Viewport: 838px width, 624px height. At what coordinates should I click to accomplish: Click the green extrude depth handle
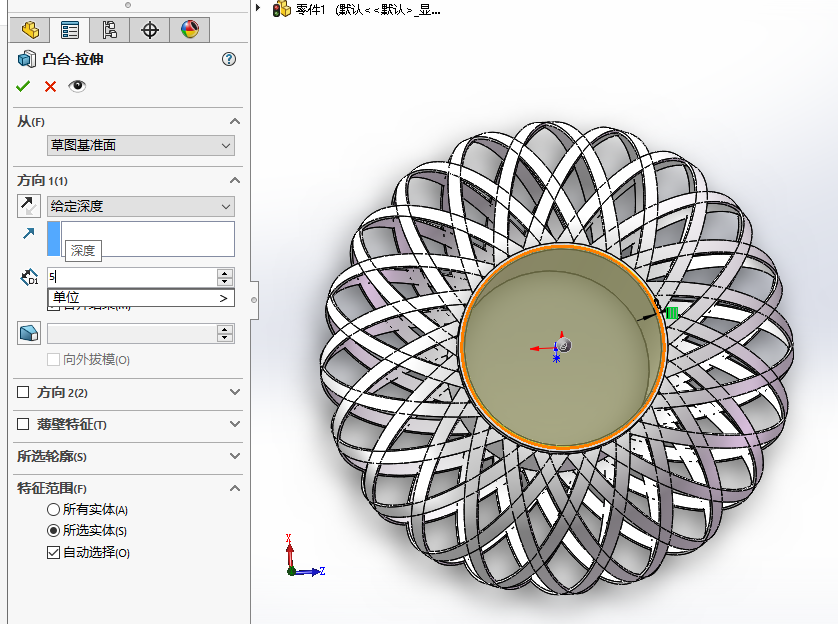point(672,313)
